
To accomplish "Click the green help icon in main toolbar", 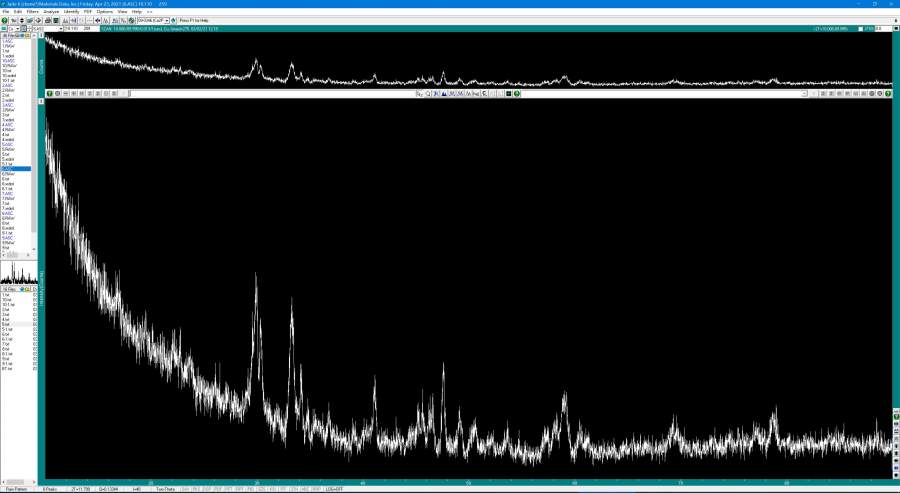I will [x=5, y=21].
